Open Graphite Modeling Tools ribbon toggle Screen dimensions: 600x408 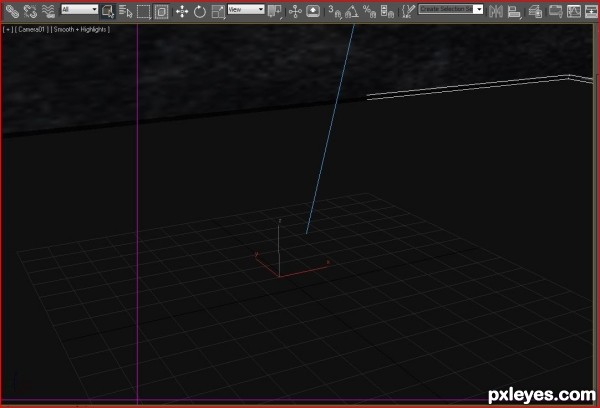(555, 11)
